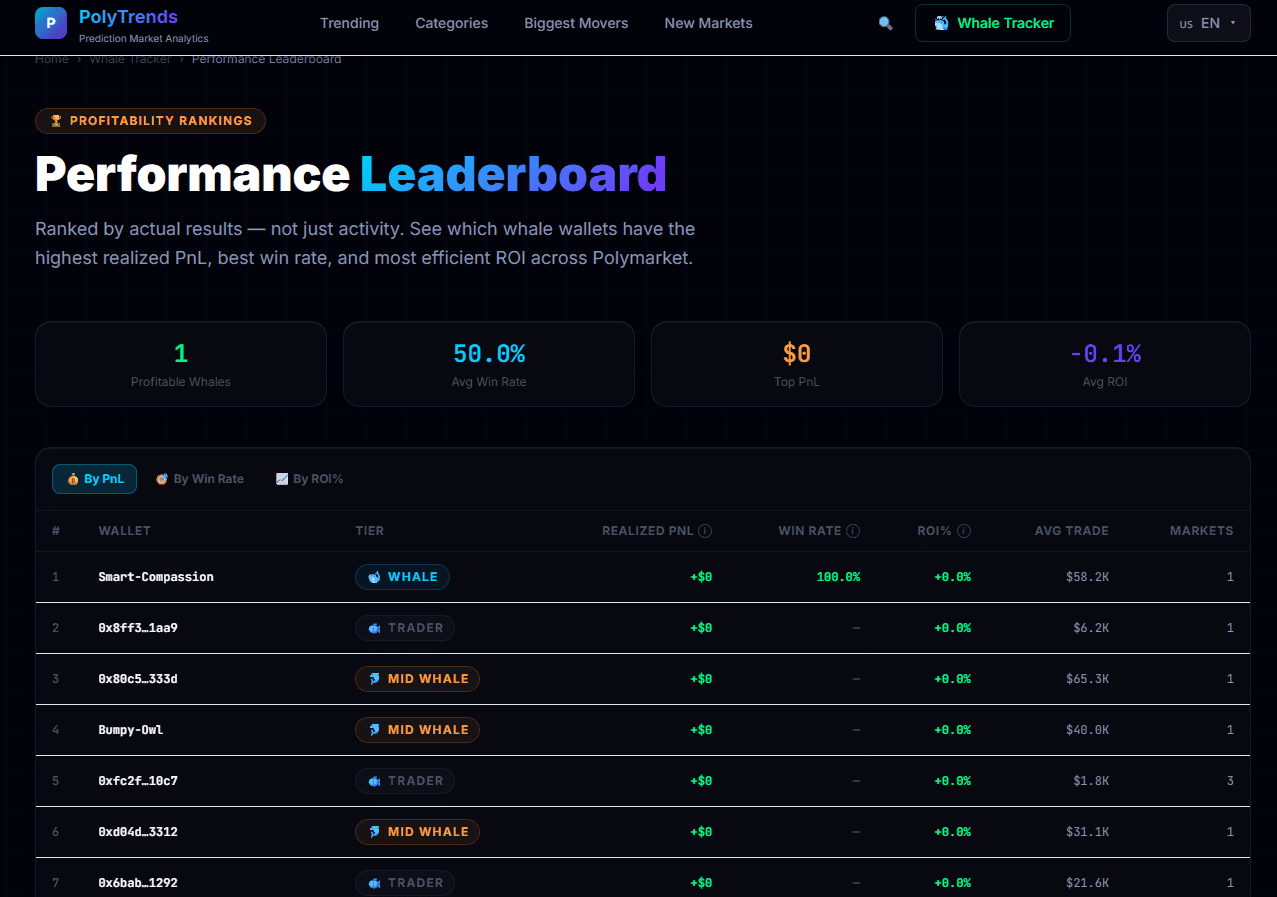This screenshot has width=1277, height=897.
Task: Click the info icon next to Realized PnL
Action: [704, 531]
